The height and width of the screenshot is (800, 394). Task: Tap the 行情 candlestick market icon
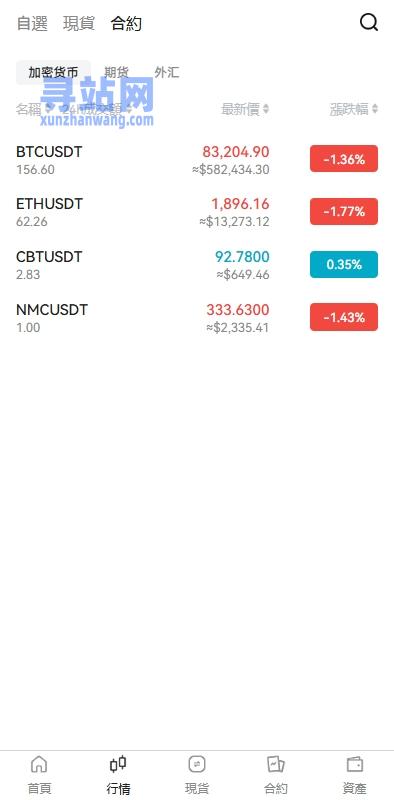point(118,764)
